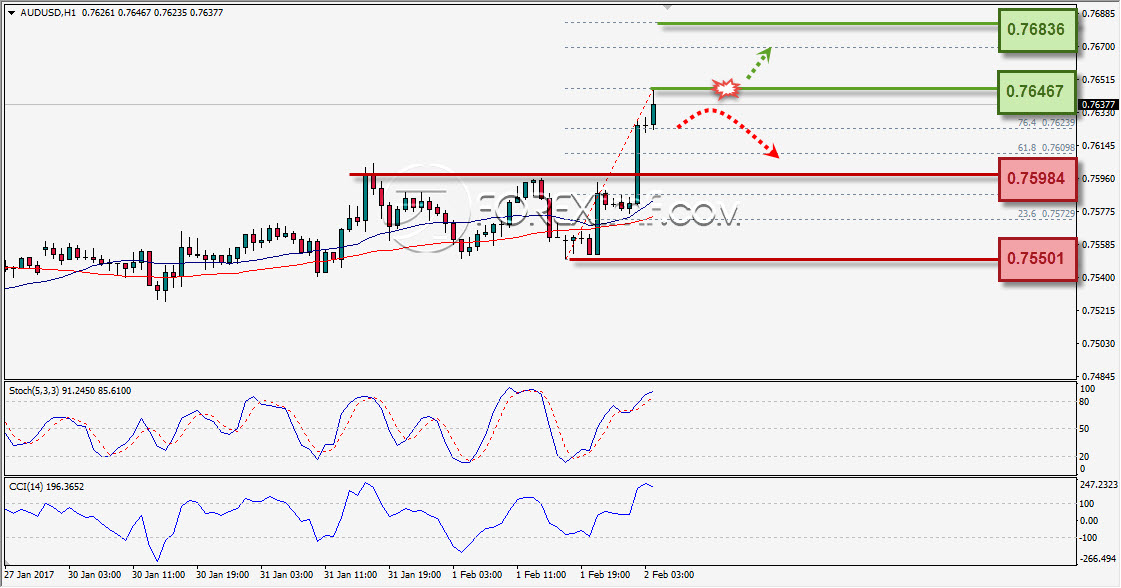Image resolution: width=1121 pixels, height=588 pixels.
Task: Click price scale value 0.76145
Action: [x=1099, y=145]
